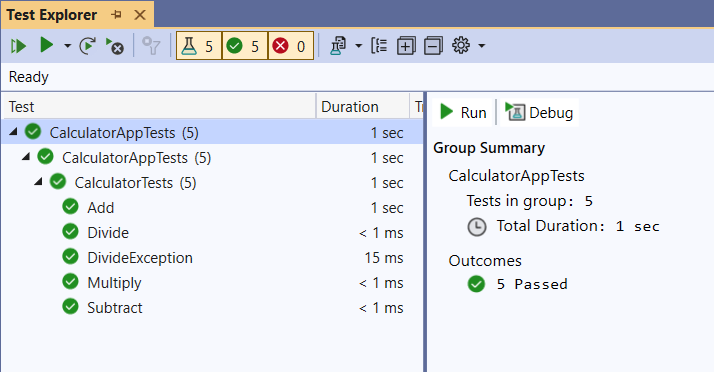Click the Outcomes label
Viewport: 714px width, 372px height.
click(x=485, y=261)
